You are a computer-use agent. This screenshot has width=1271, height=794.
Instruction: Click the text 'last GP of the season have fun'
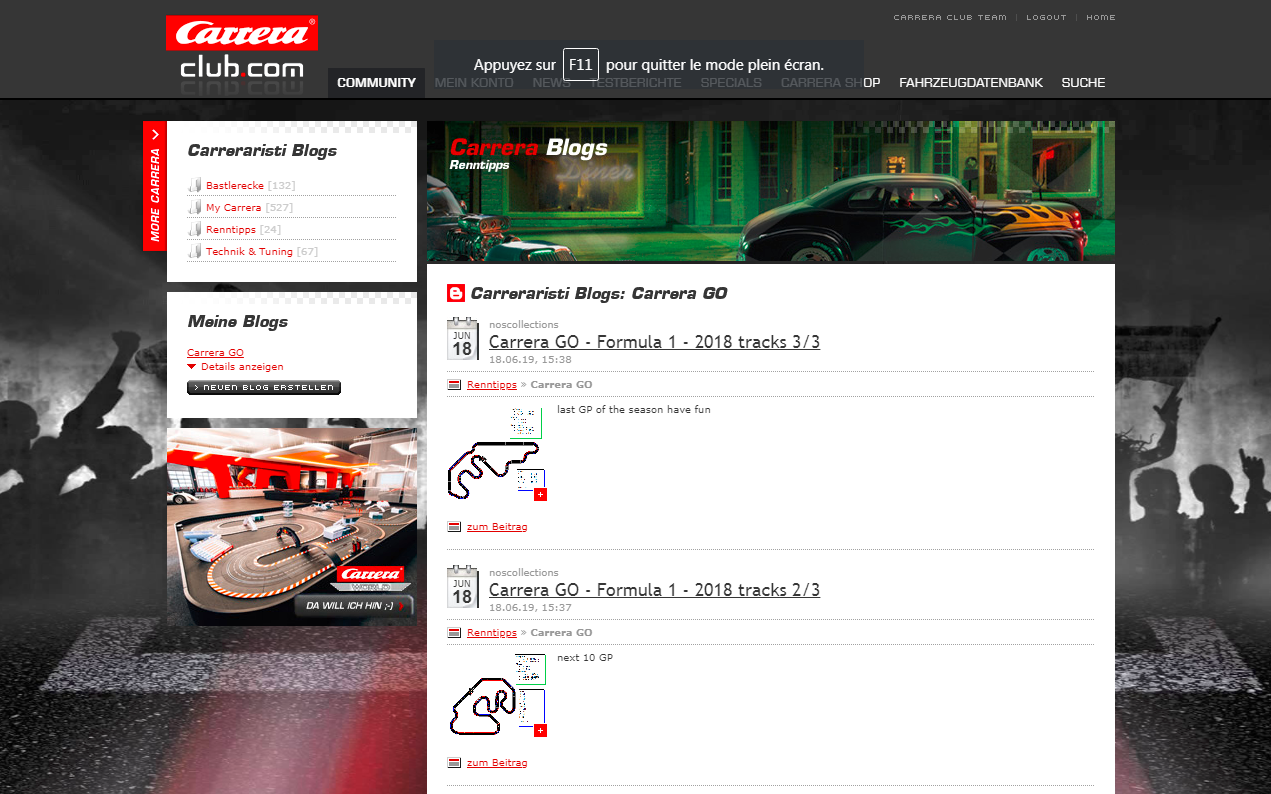tap(634, 409)
